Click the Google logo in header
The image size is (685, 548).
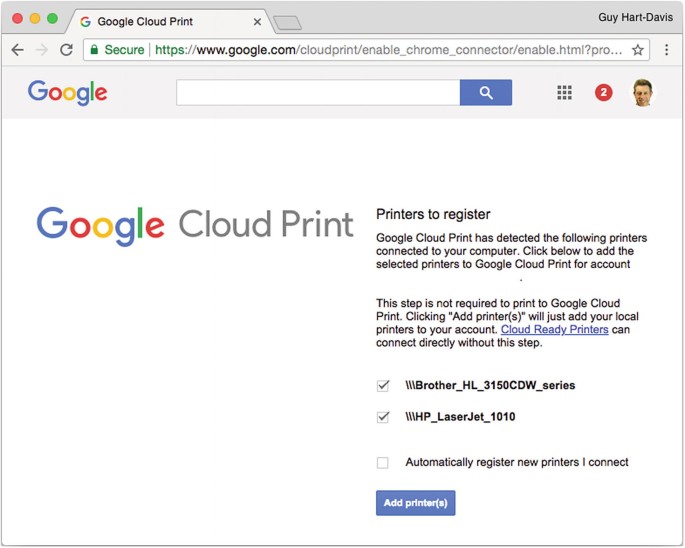[67, 93]
